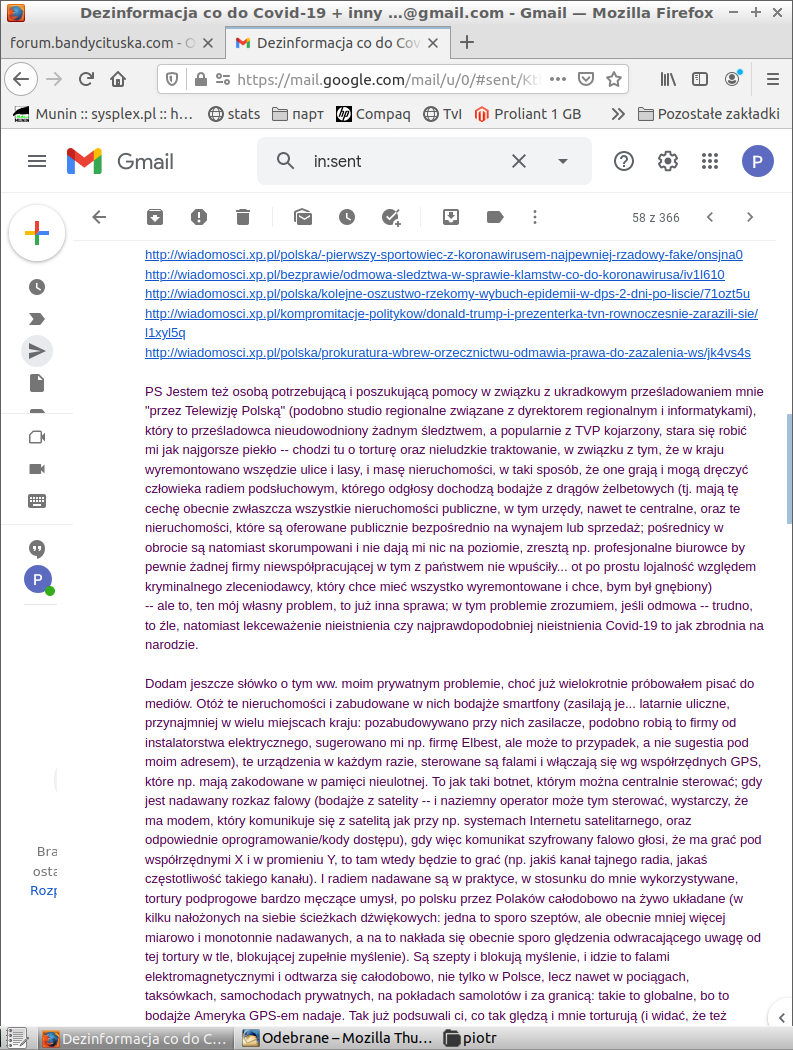Viewport: 793px width, 1050px height.
Task: Open Gmail support help icon
Action: (x=624, y=161)
